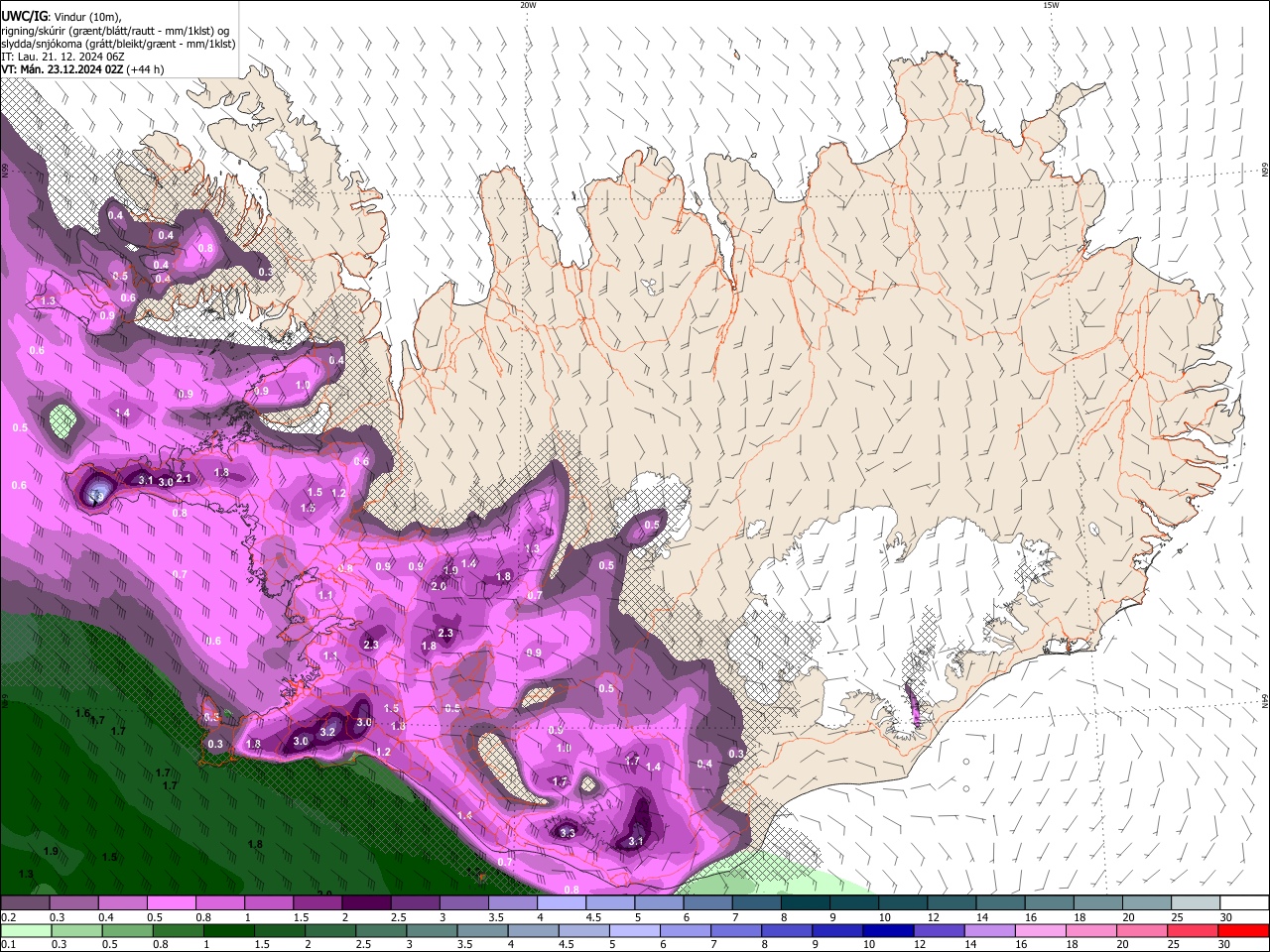The height and width of the screenshot is (952, 1270).
Task: Click the 3.1 value next to 3.0 and 2.1
Action: tap(145, 481)
